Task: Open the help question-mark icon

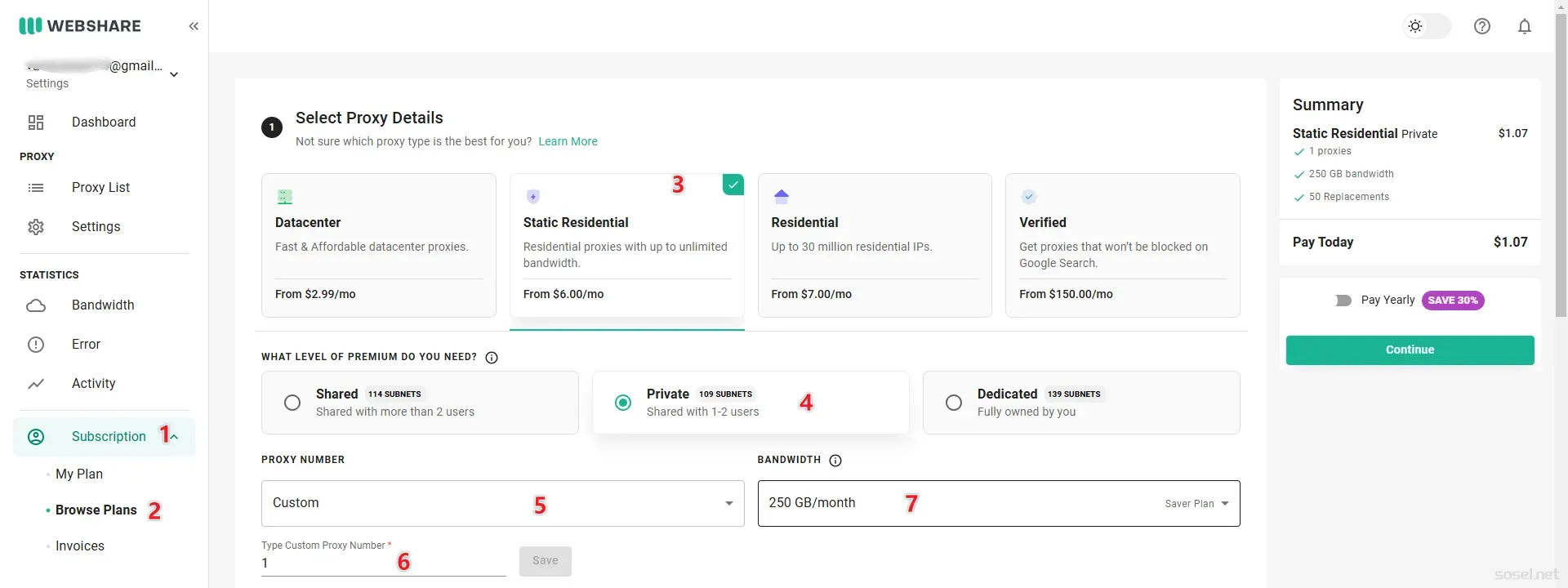Action: click(1482, 26)
